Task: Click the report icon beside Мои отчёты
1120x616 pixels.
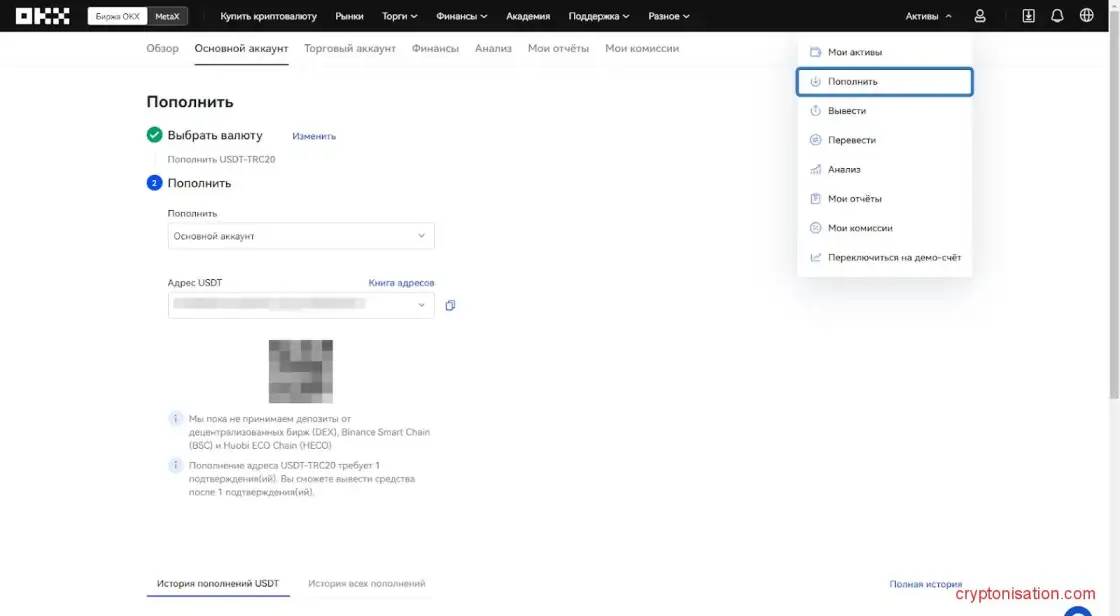Action: coord(815,199)
